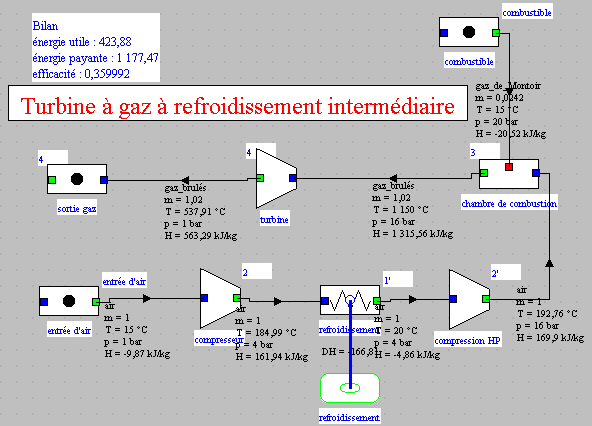Viewport: 592px width, 426px height.
Task: Click the combustible block green outlet port
Action: pos(496,33)
